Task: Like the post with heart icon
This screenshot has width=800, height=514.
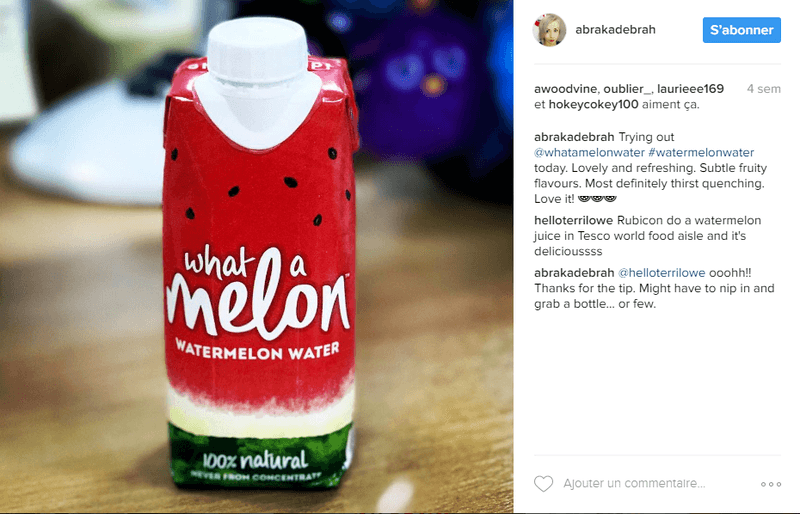Action: tap(543, 483)
